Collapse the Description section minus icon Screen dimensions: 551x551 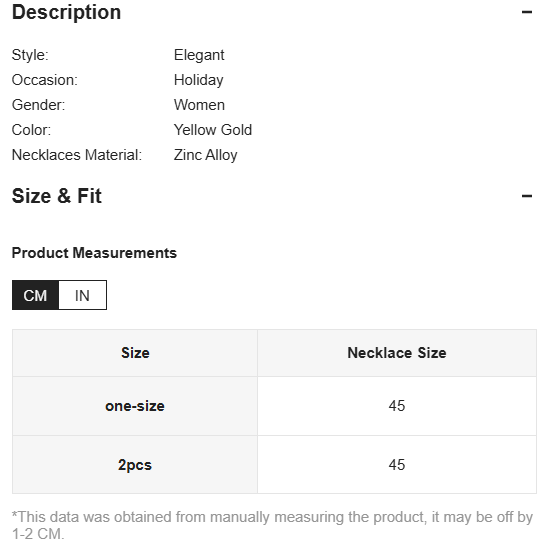tap(527, 12)
